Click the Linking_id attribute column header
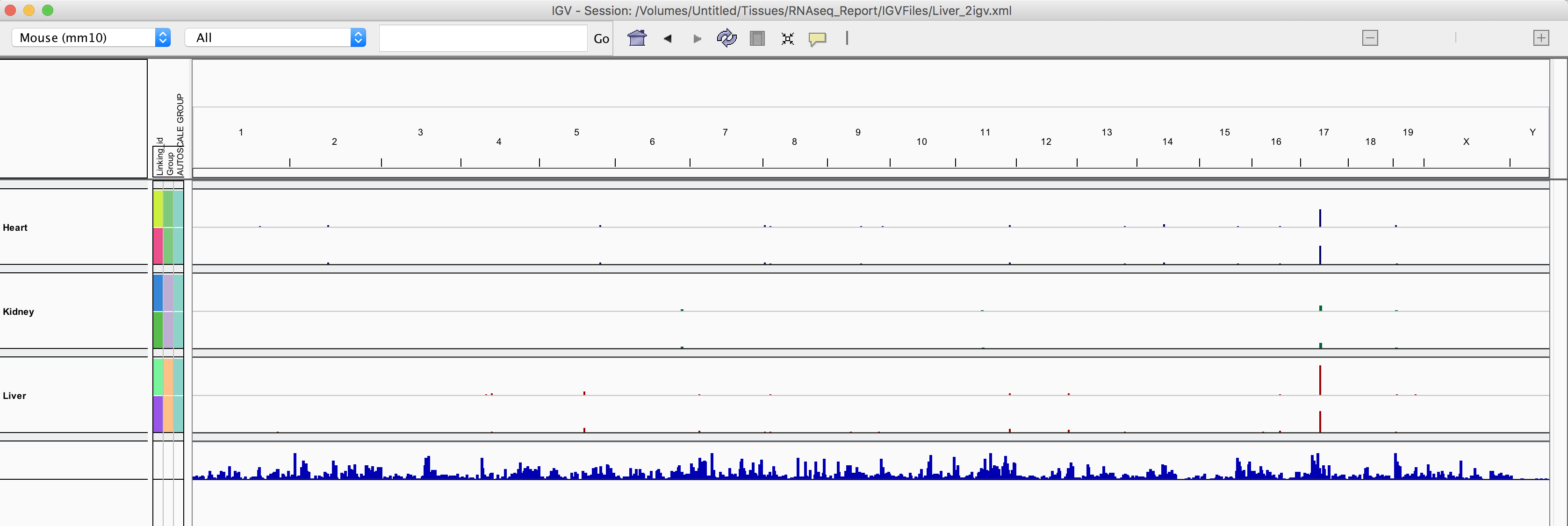 click(159, 157)
